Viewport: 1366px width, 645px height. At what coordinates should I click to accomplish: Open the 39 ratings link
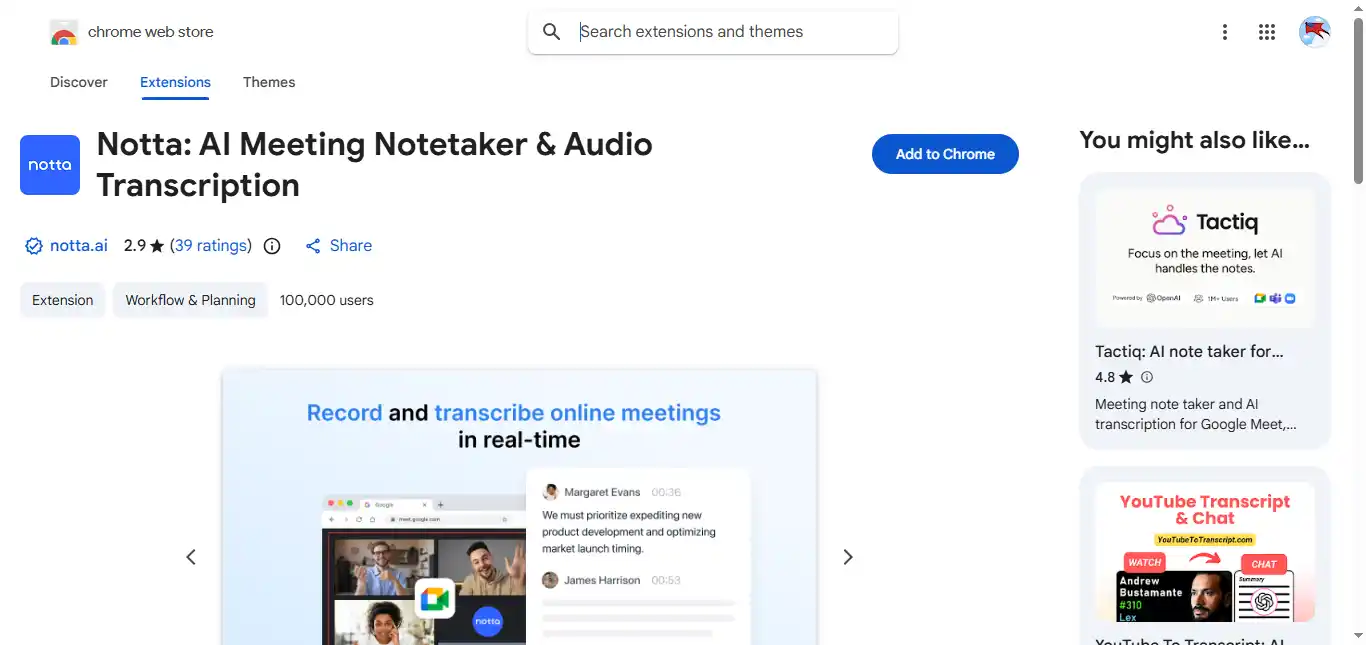click(210, 246)
